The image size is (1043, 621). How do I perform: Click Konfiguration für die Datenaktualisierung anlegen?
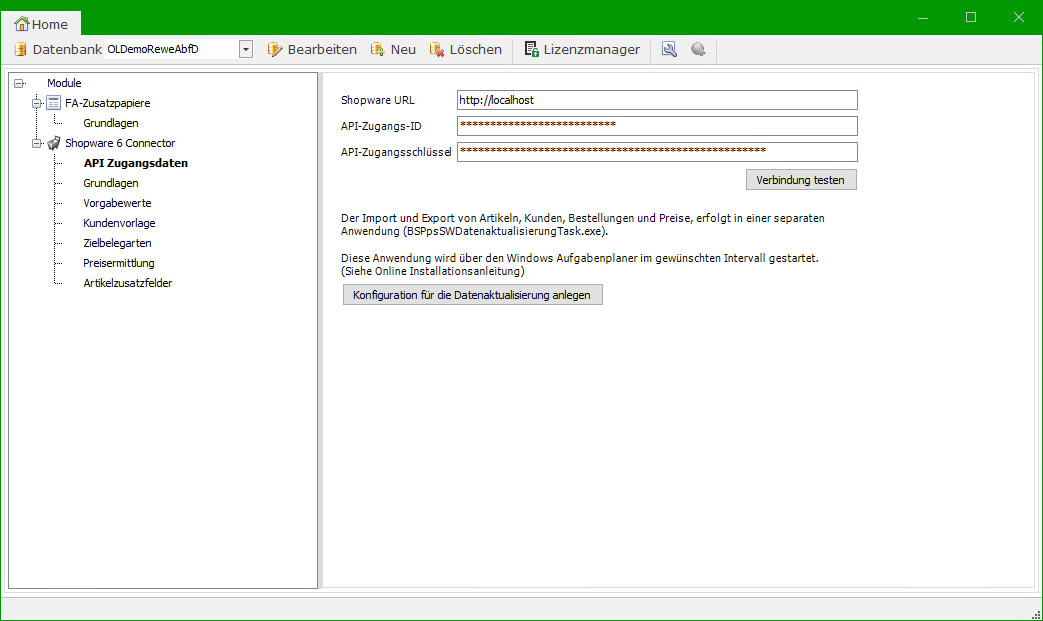pos(472,295)
